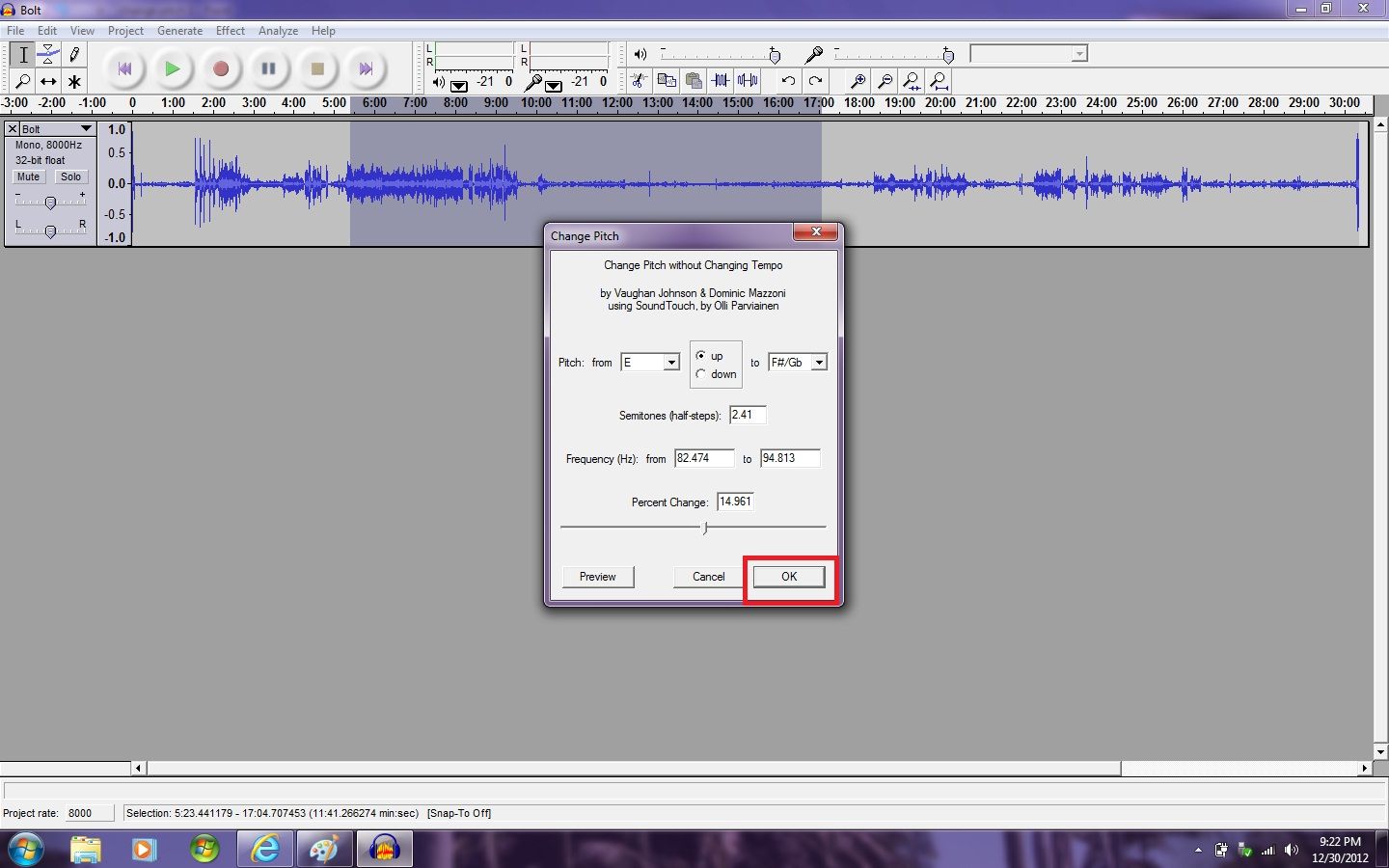1389x868 pixels.
Task: Solo the Bolt track
Action: 71,176
